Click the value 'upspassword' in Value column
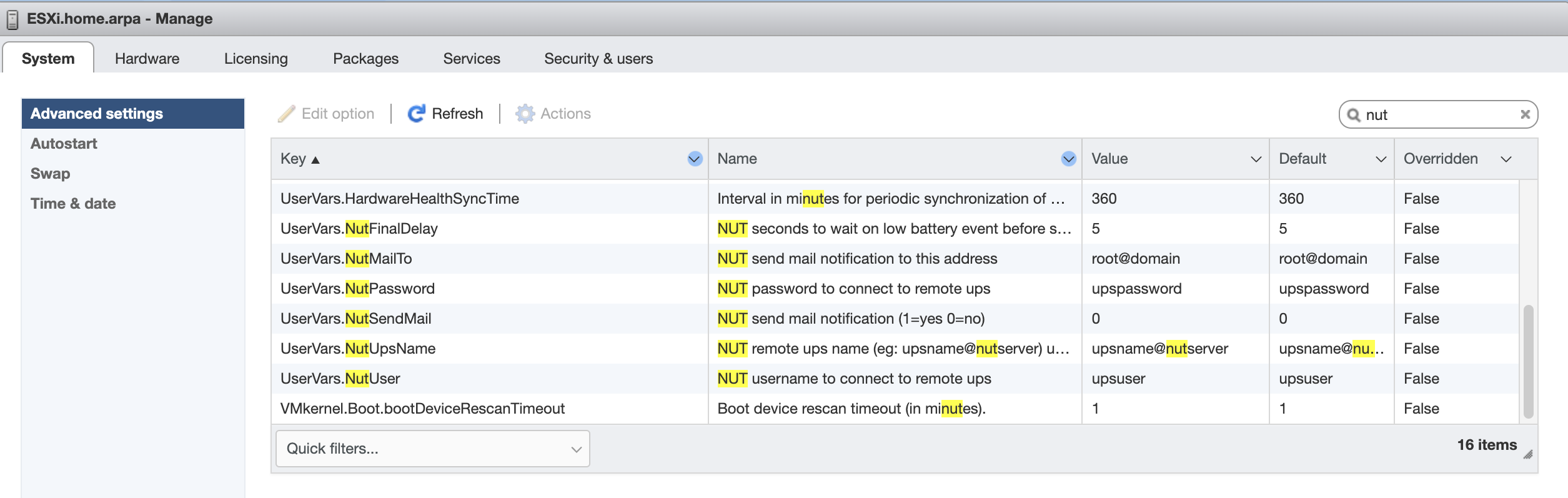 click(x=1136, y=289)
